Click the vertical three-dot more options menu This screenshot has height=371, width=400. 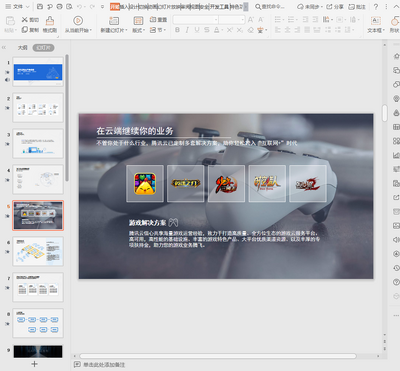click(386, 7)
